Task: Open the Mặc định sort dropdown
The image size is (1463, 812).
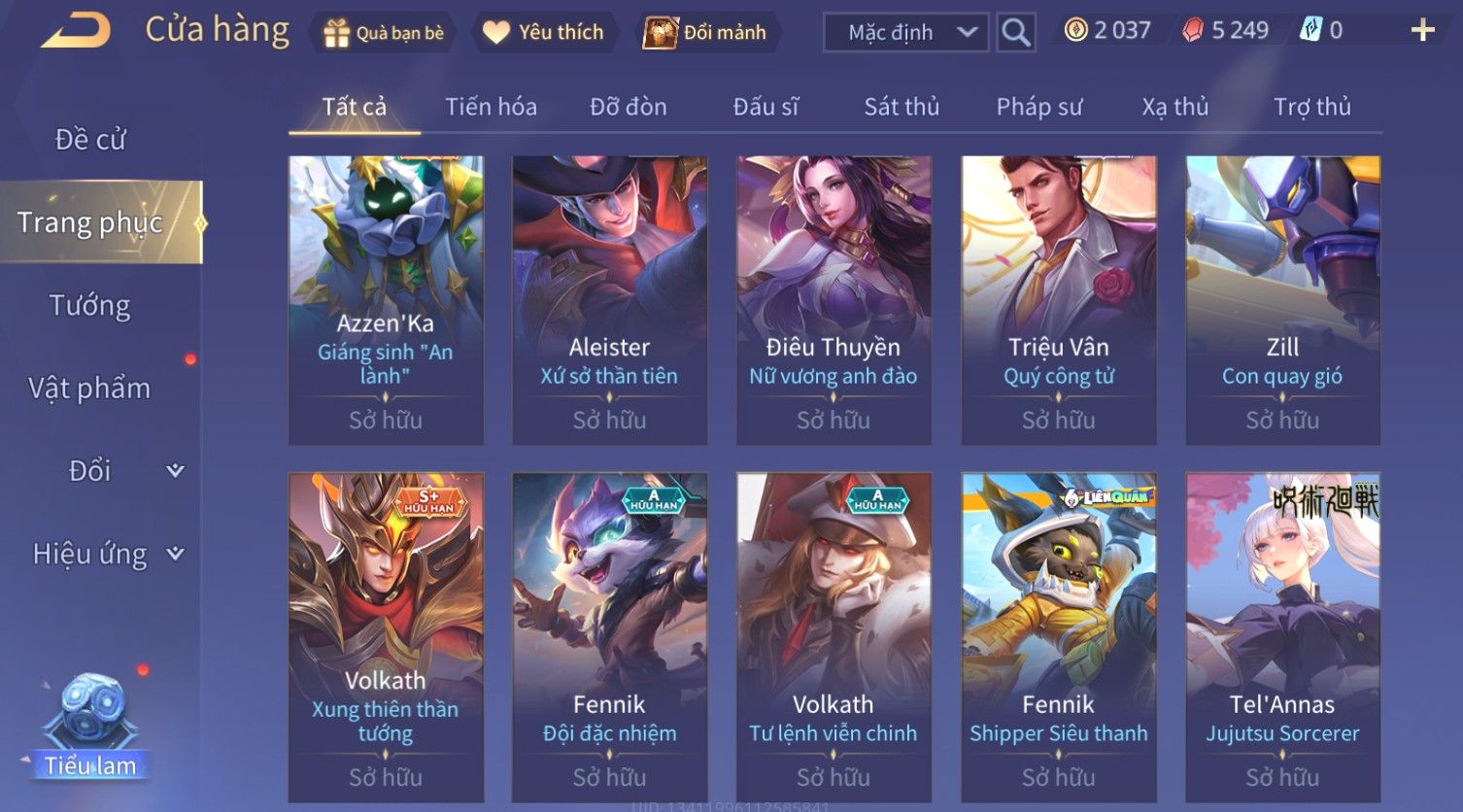Action: pos(906,32)
